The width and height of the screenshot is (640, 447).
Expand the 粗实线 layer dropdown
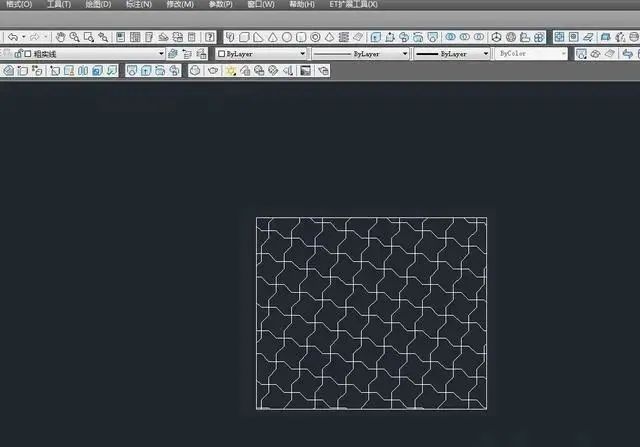point(161,53)
